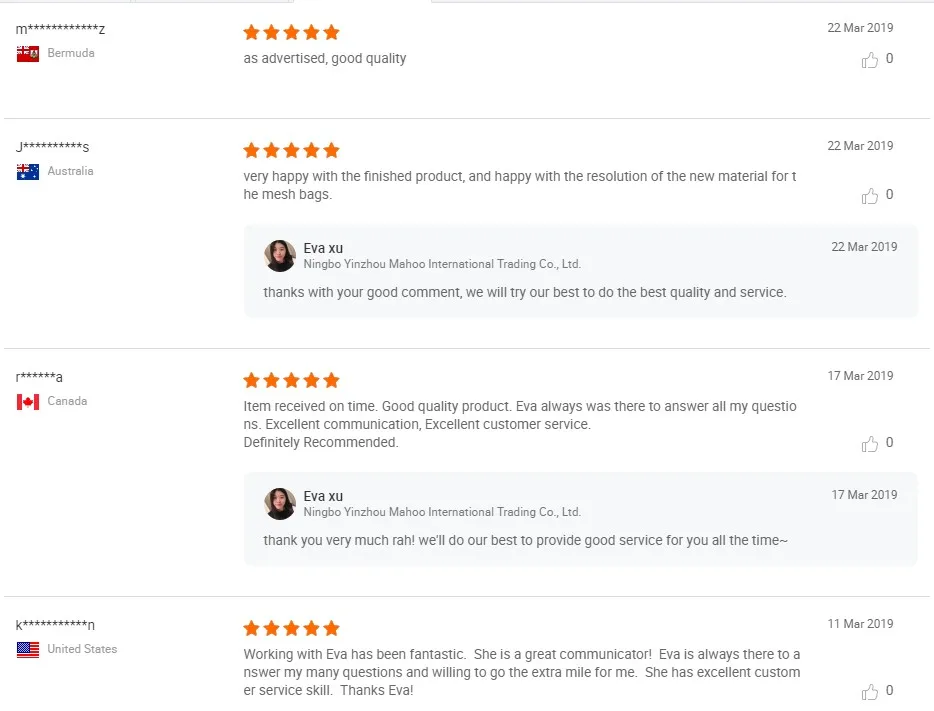Click the Bermuda flag icon
The image size is (934, 711).
pyautogui.click(x=28, y=54)
